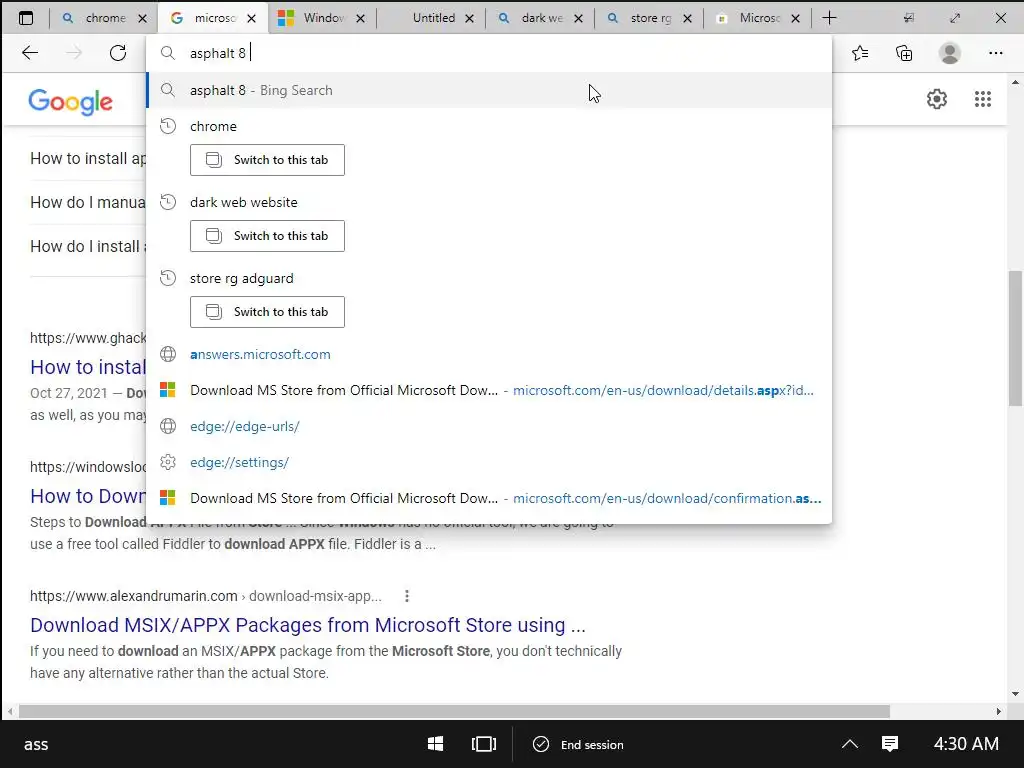Open the microsoft.com download details.aspx suggestion
This screenshot has height=768, width=1024.
pos(489,390)
